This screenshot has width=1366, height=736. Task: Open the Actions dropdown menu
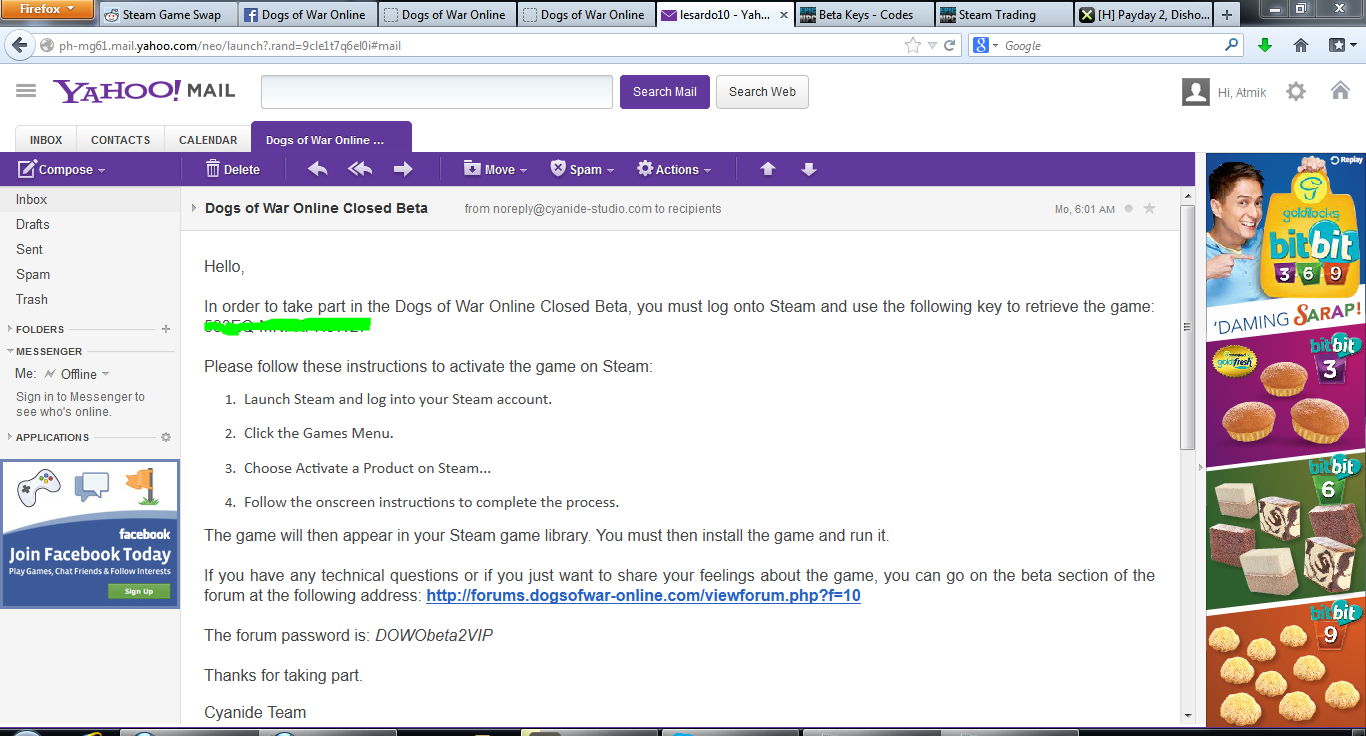point(675,169)
